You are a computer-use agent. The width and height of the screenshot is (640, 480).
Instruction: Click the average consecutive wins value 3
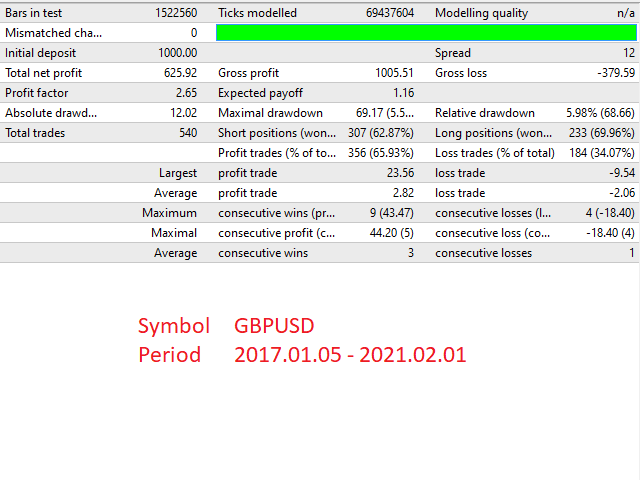411,253
